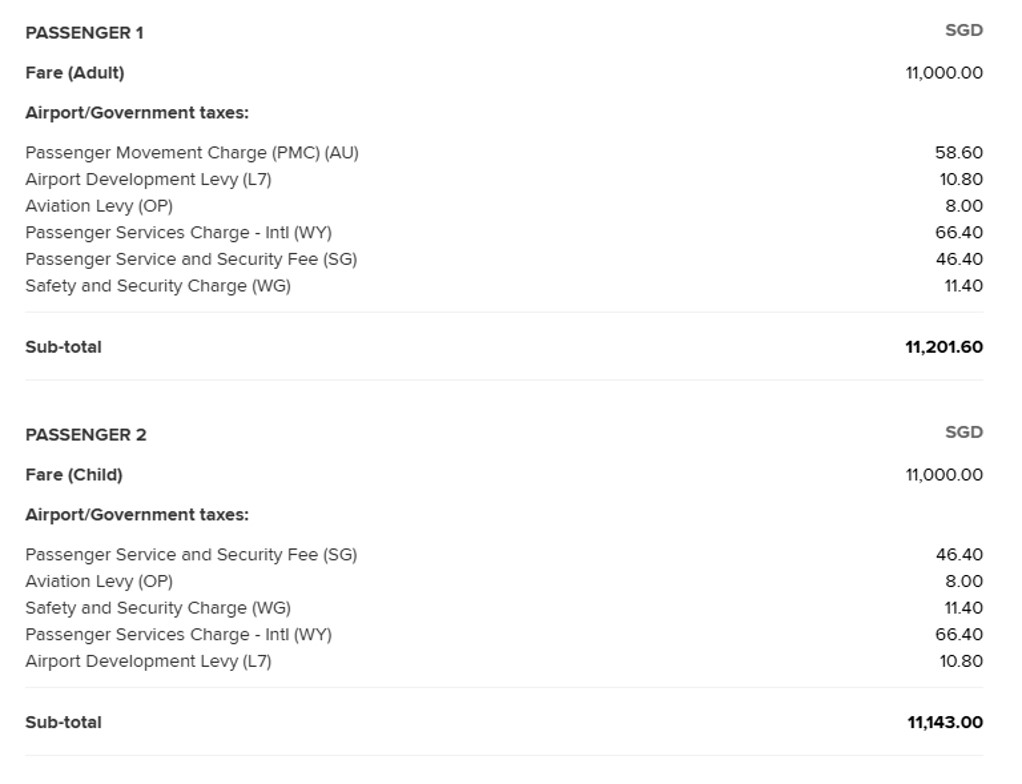Click Passenger 2's 11,000.00 child fare amount
1022x784 pixels.
coord(943,475)
